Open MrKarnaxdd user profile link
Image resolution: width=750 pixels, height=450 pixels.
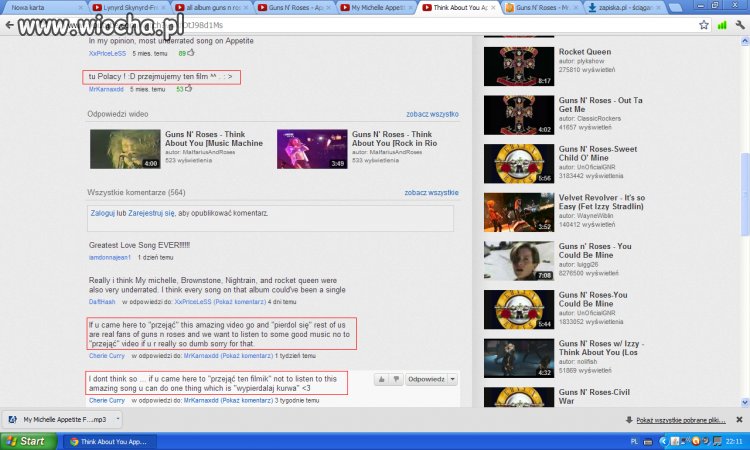pyautogui.click(x=106, y=89)
